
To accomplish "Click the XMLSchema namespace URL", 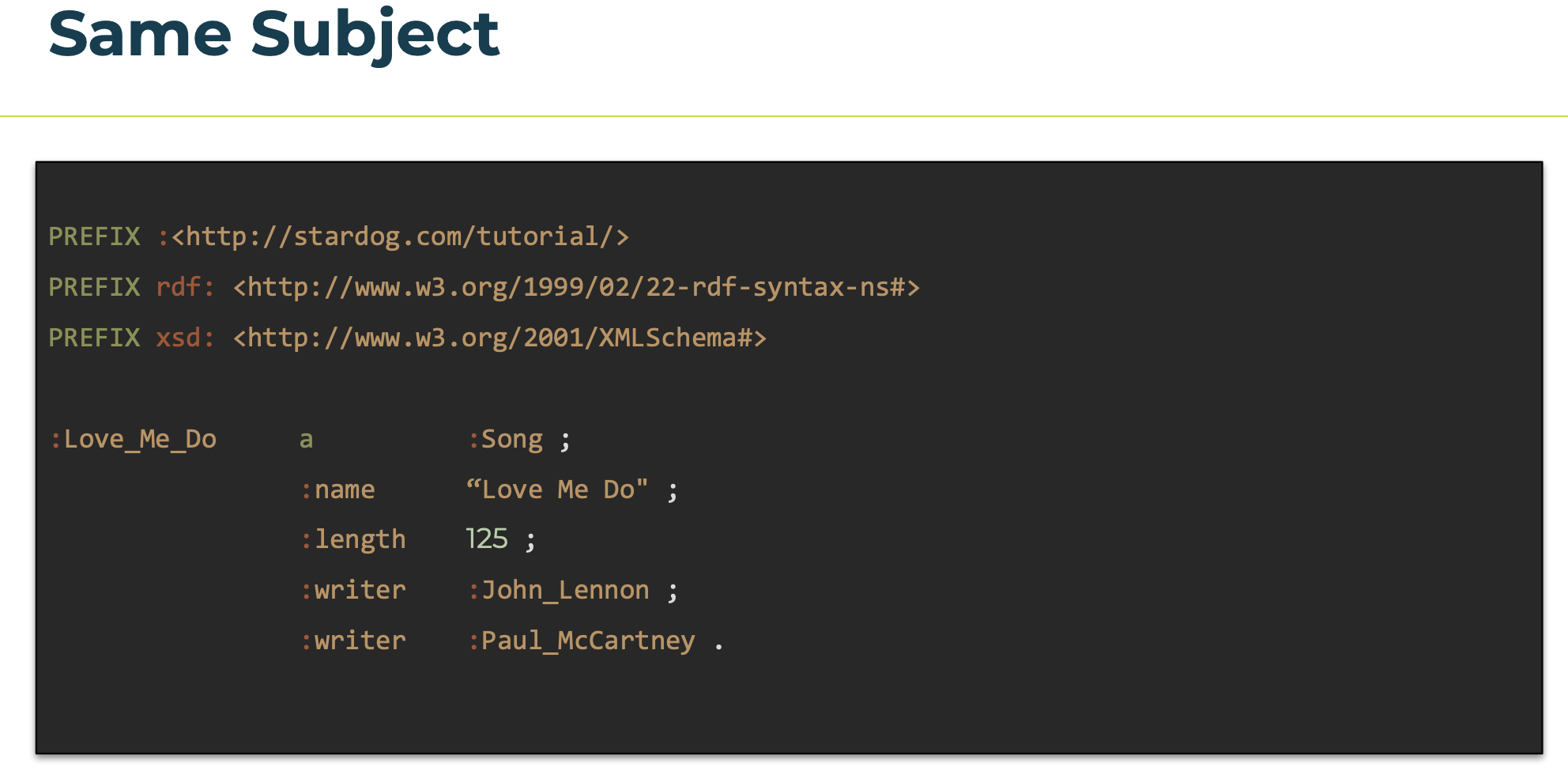I will [499, 338].
